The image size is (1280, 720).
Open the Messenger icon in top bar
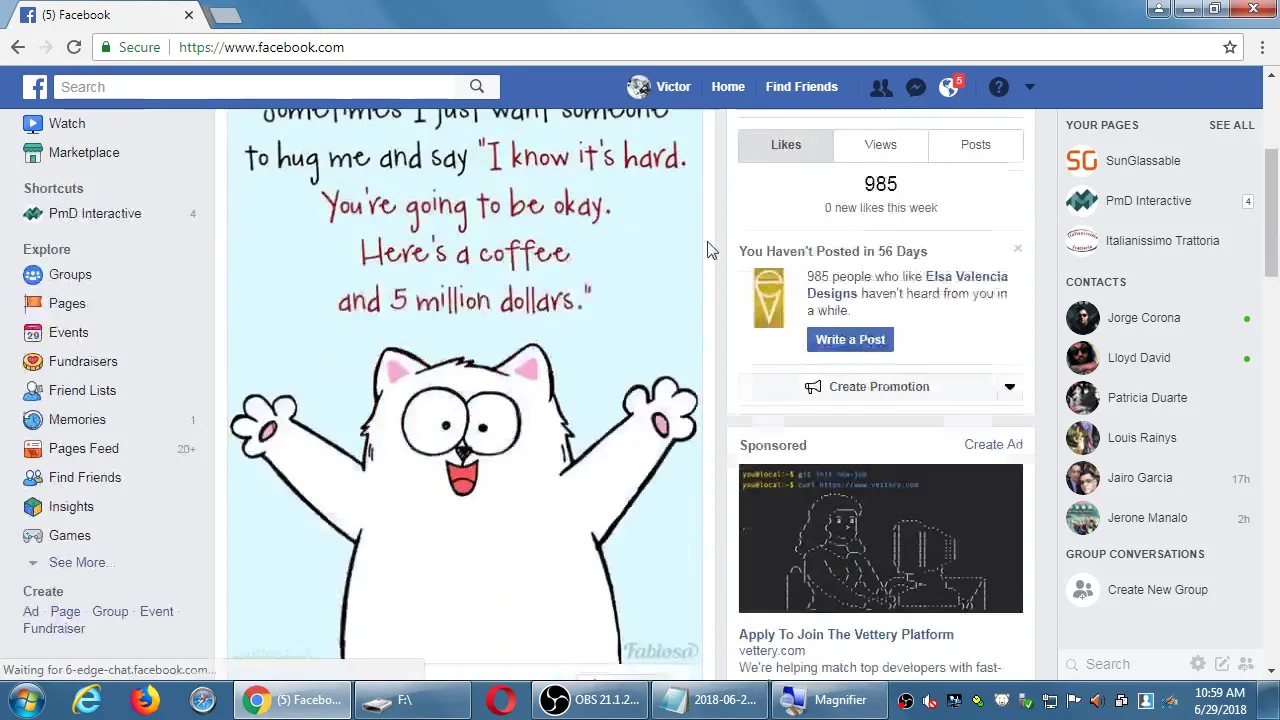point(915,87)
